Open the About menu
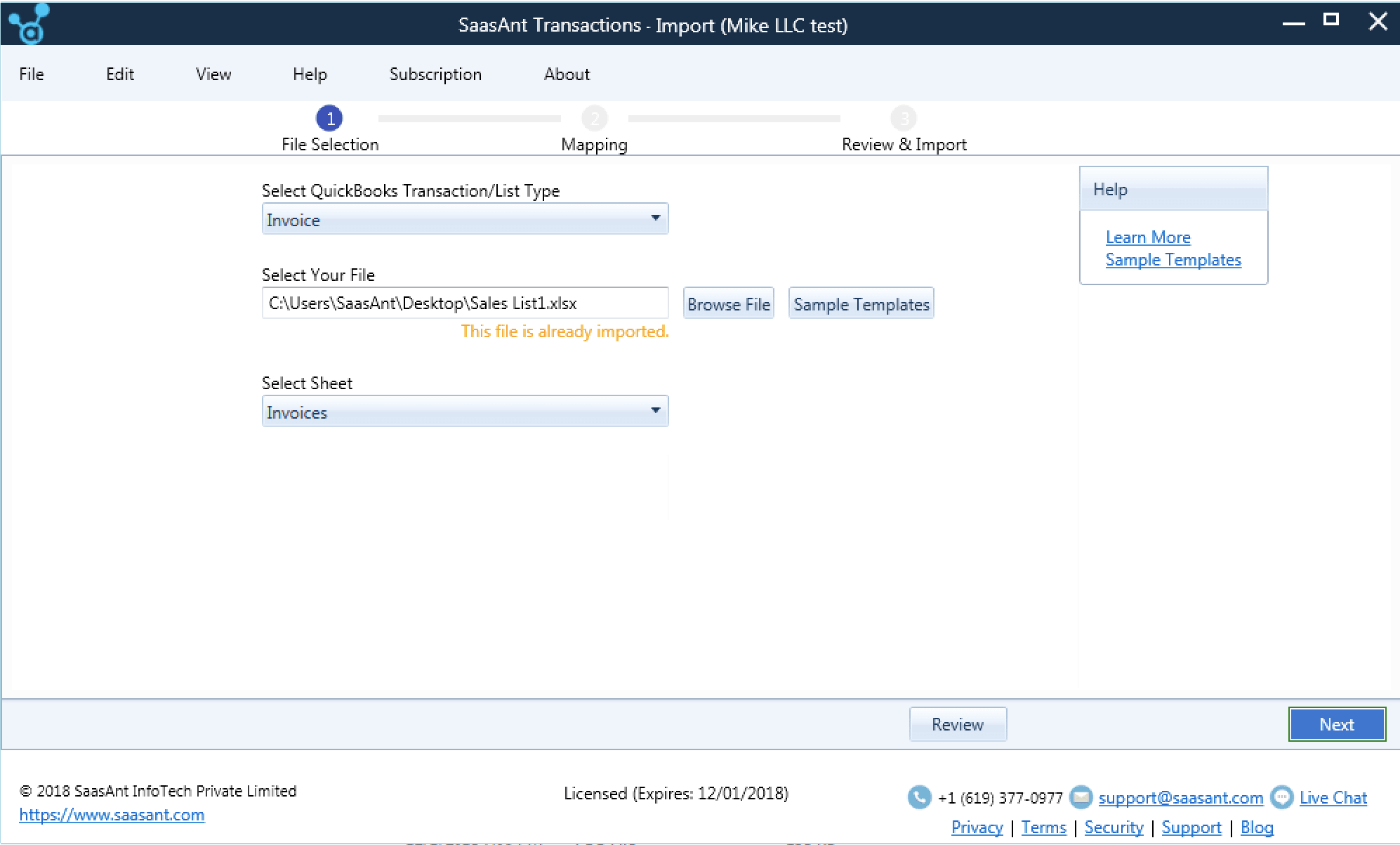1400x845 pixels. click(x=567, y=74)
